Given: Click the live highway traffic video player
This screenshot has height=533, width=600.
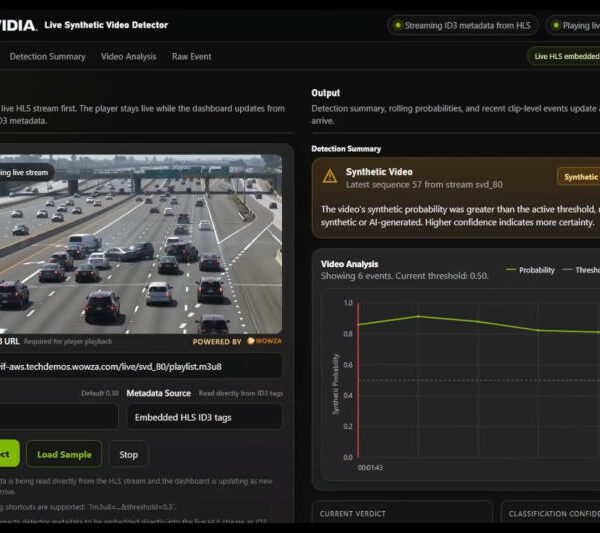Looking at the screenshot, I should (141, 244).
